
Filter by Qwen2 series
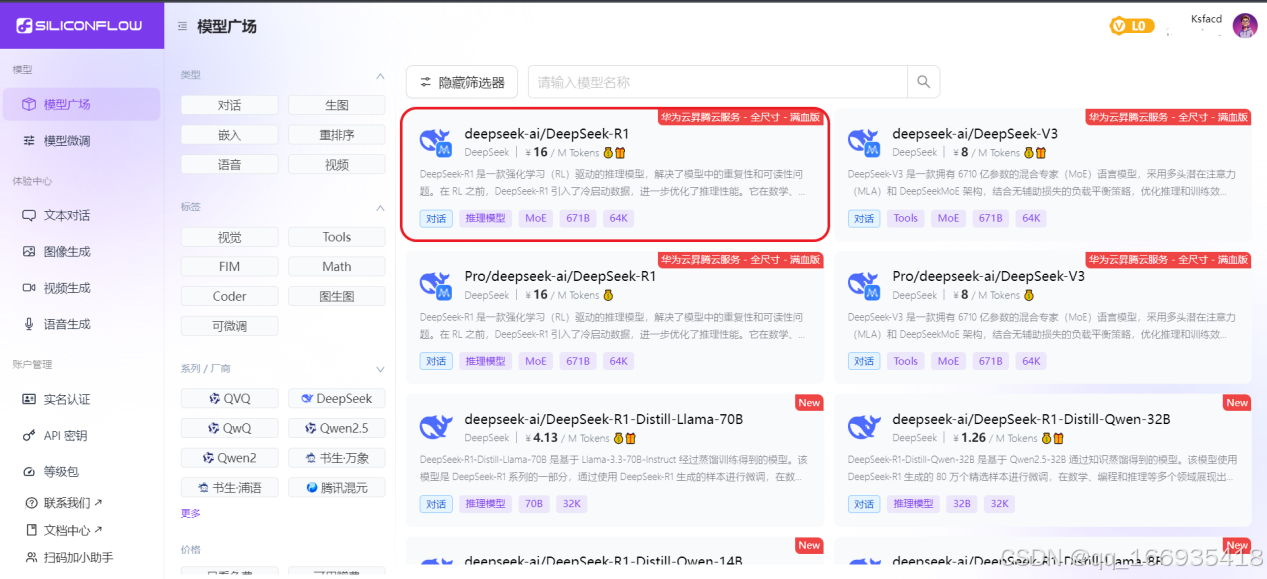(229, 458)
